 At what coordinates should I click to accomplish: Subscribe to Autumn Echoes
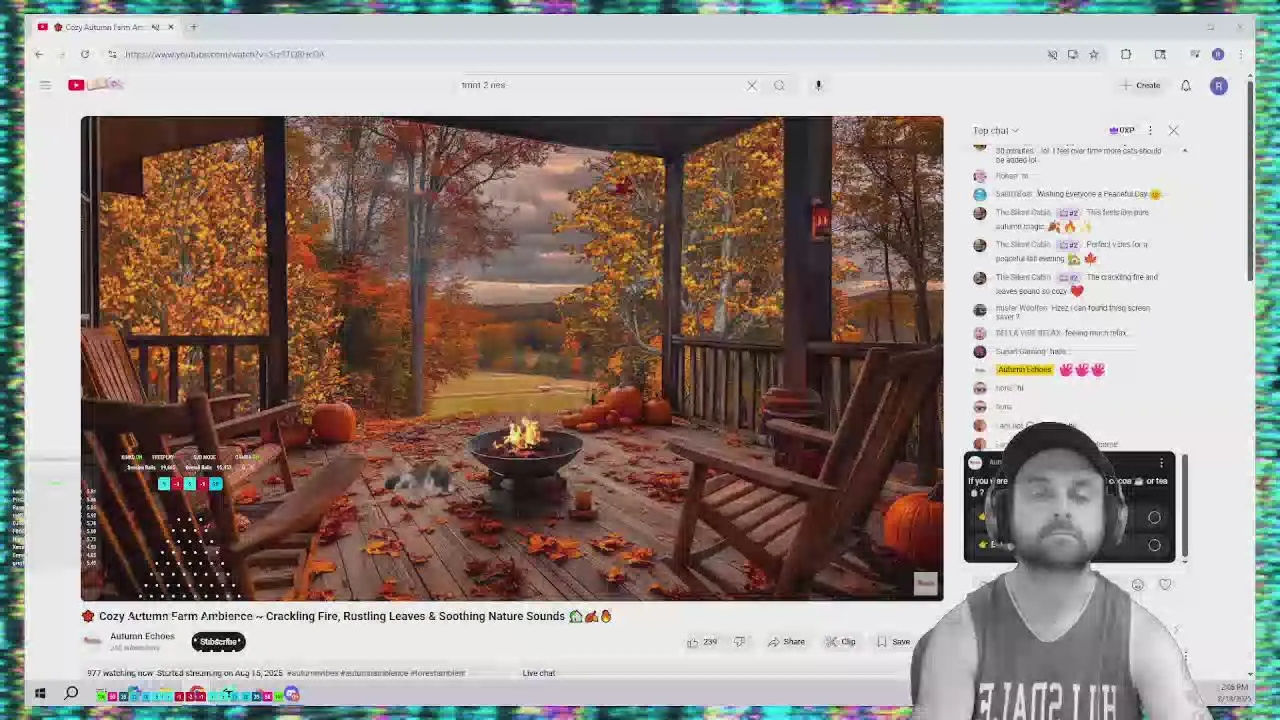pyautogui.click(x=218, y=642)
